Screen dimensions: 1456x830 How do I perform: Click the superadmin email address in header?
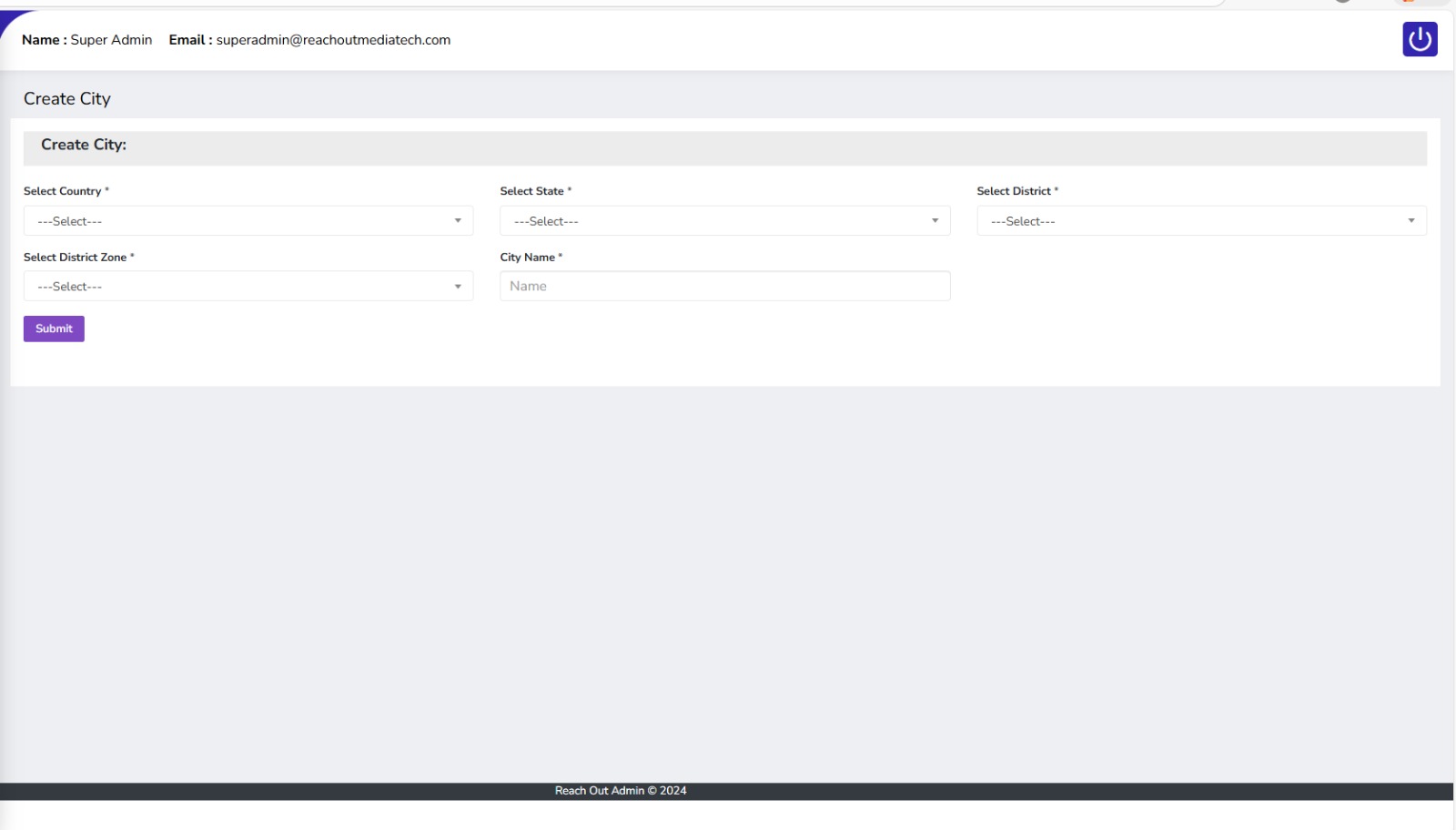333,40
